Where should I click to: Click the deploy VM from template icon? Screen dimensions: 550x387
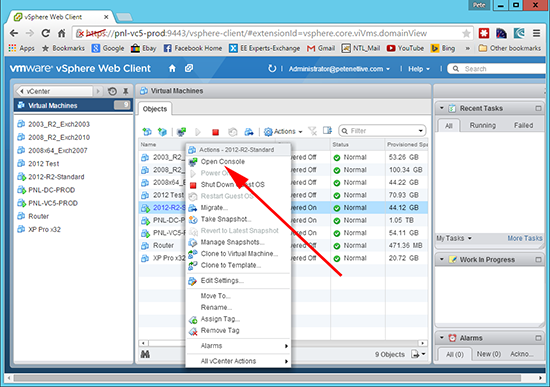[162, 132]
